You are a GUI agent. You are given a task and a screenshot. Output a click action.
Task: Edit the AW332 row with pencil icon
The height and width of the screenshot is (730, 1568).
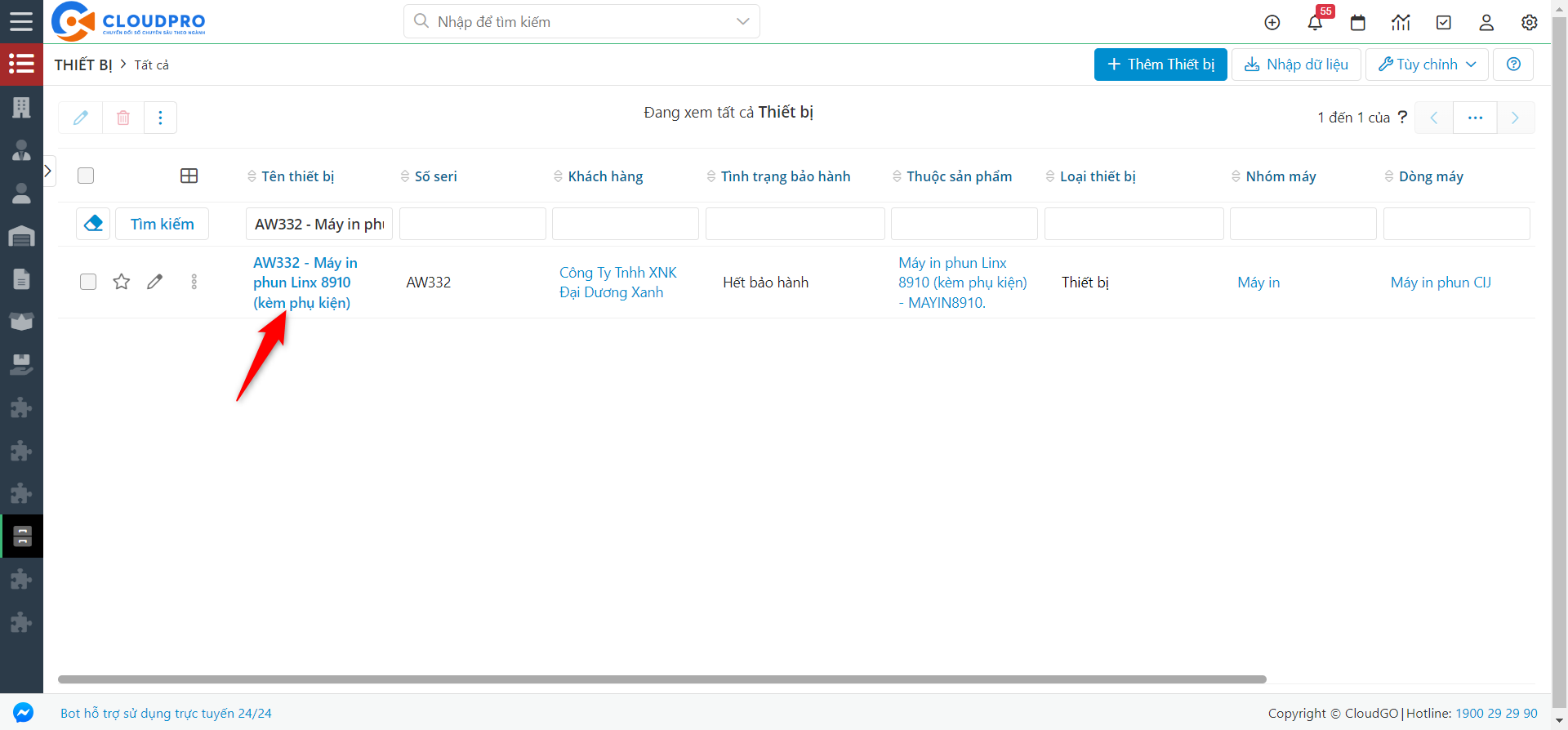click(x=155, y=283)
